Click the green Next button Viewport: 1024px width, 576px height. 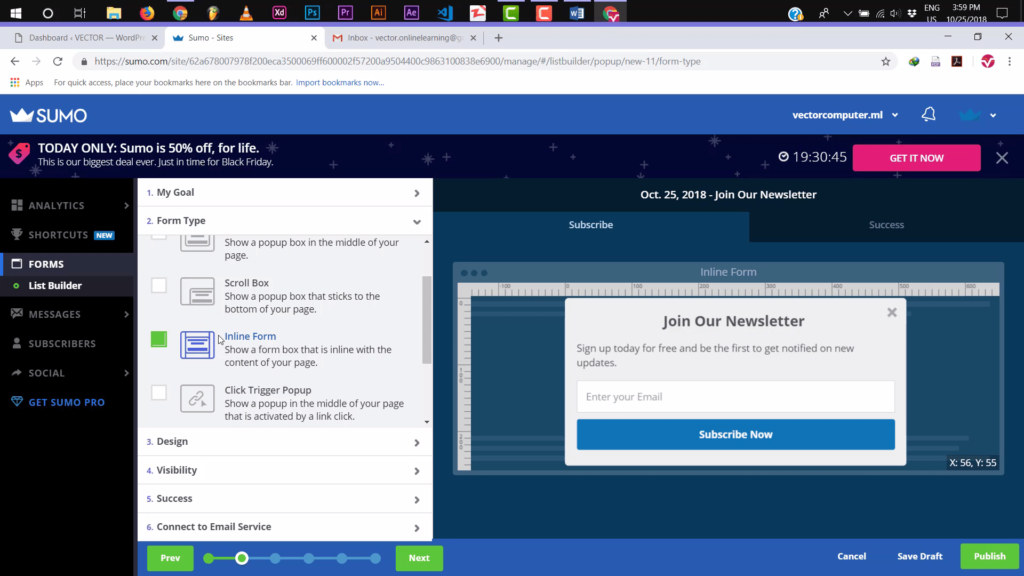coord(419,558)
